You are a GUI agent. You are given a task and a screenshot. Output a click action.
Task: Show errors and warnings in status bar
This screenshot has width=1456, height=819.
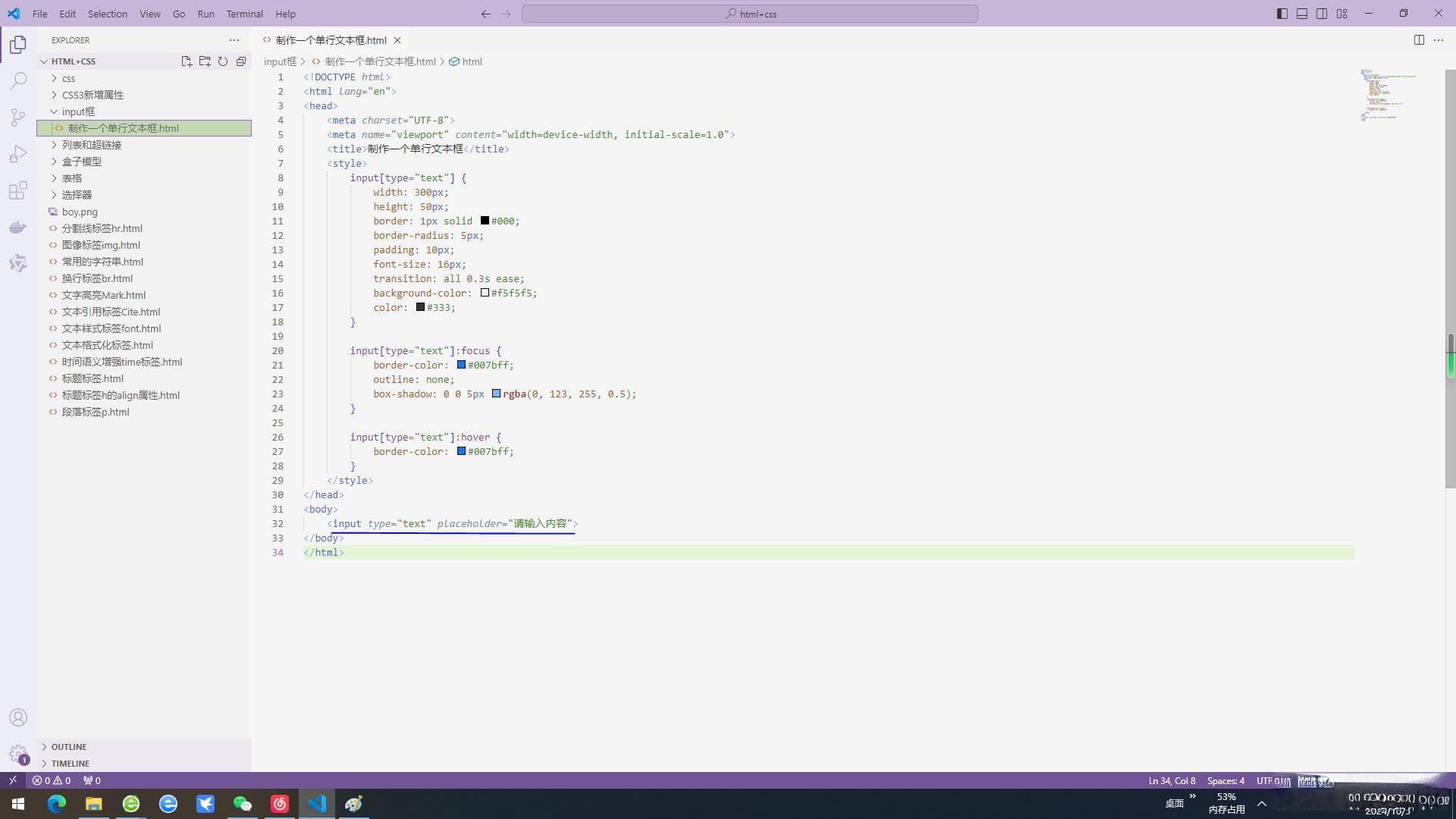(x=52, y=780)
